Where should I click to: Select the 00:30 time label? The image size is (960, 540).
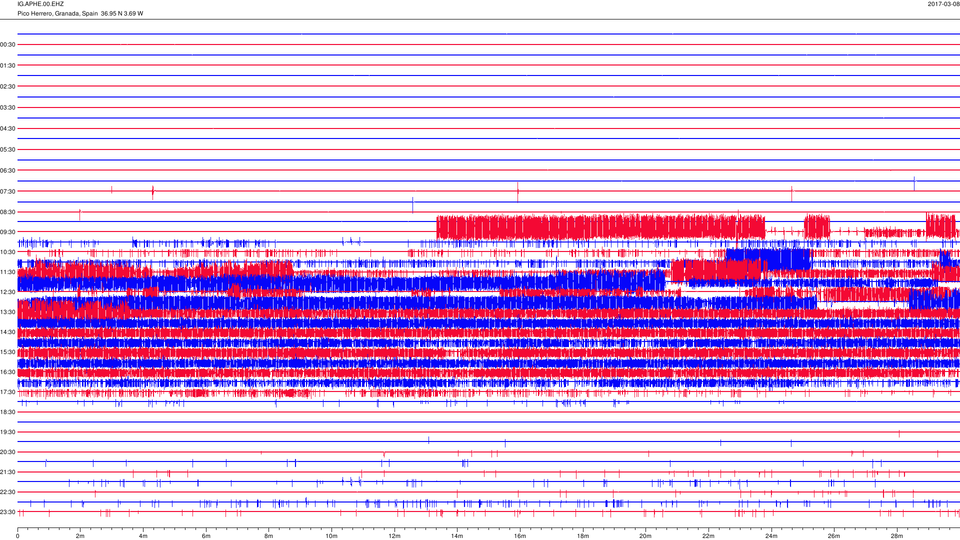(7, 45)
